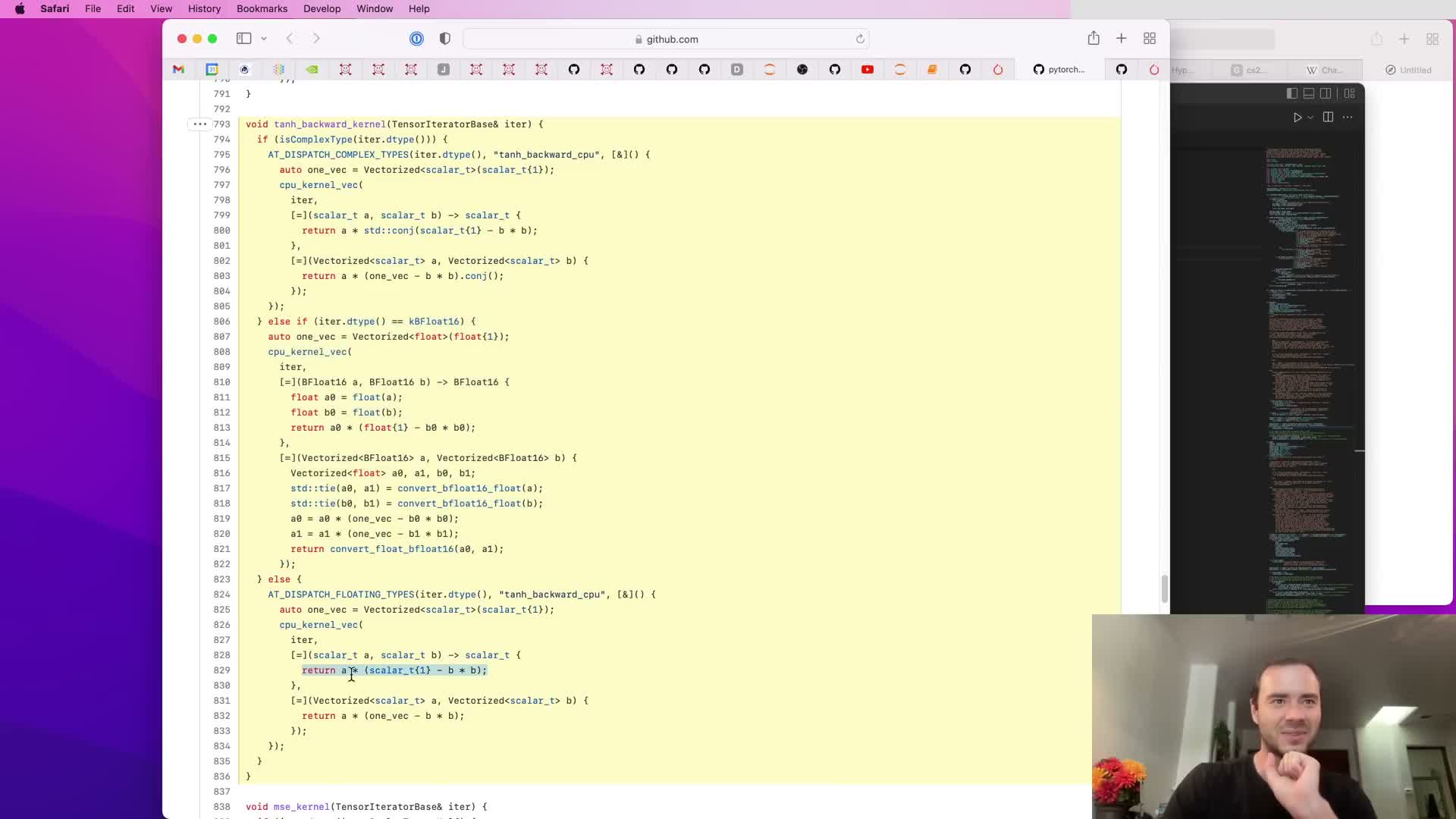Open Run dropdown arrow in VS Code
The height and width of the screenshot is (819, 1456).
(1310, 118)
